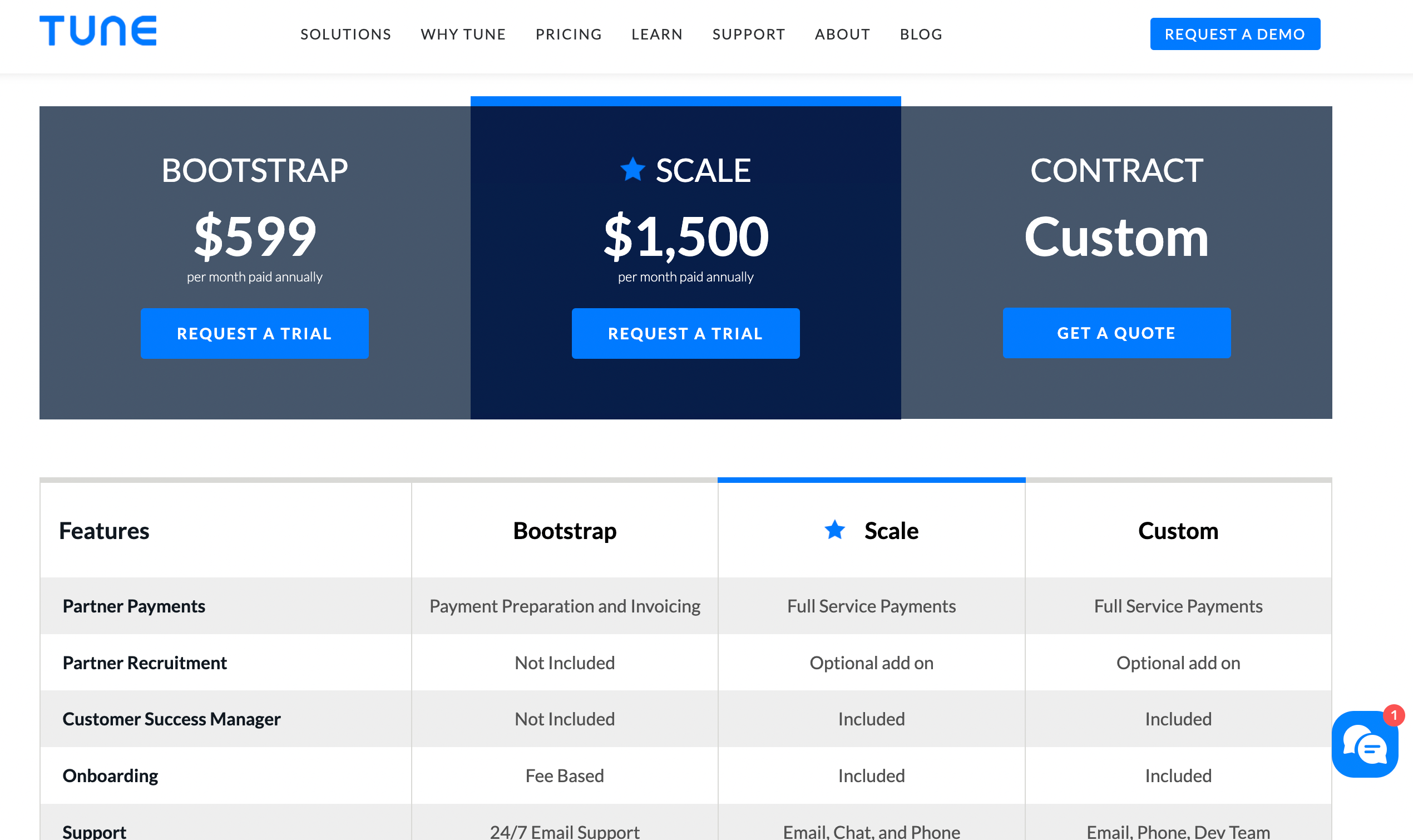Click the $1,500 price
The height and width of the screenshot is (840, 1413).
coord(686,237)
